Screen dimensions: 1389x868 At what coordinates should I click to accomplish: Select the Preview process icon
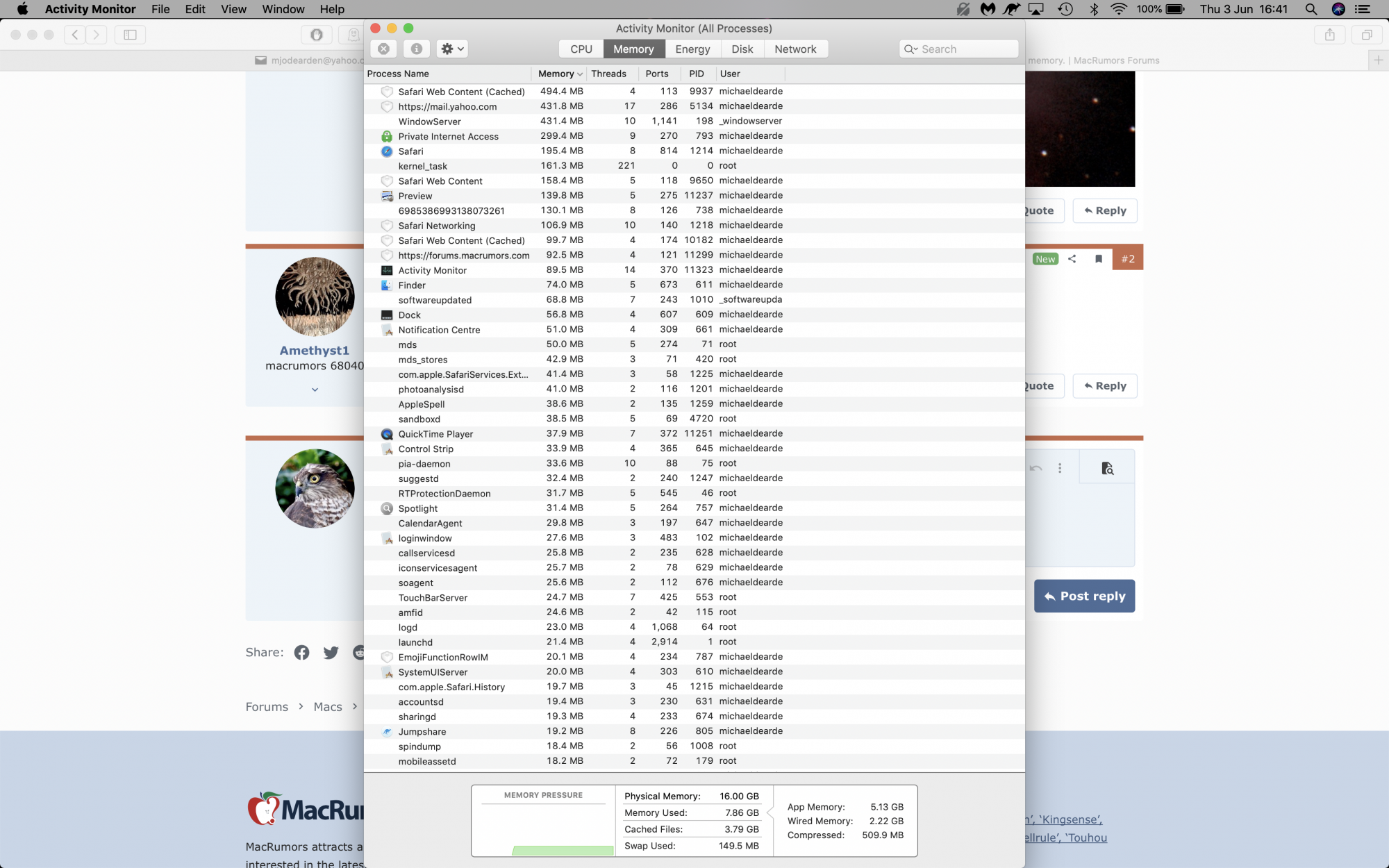(387, 196)
